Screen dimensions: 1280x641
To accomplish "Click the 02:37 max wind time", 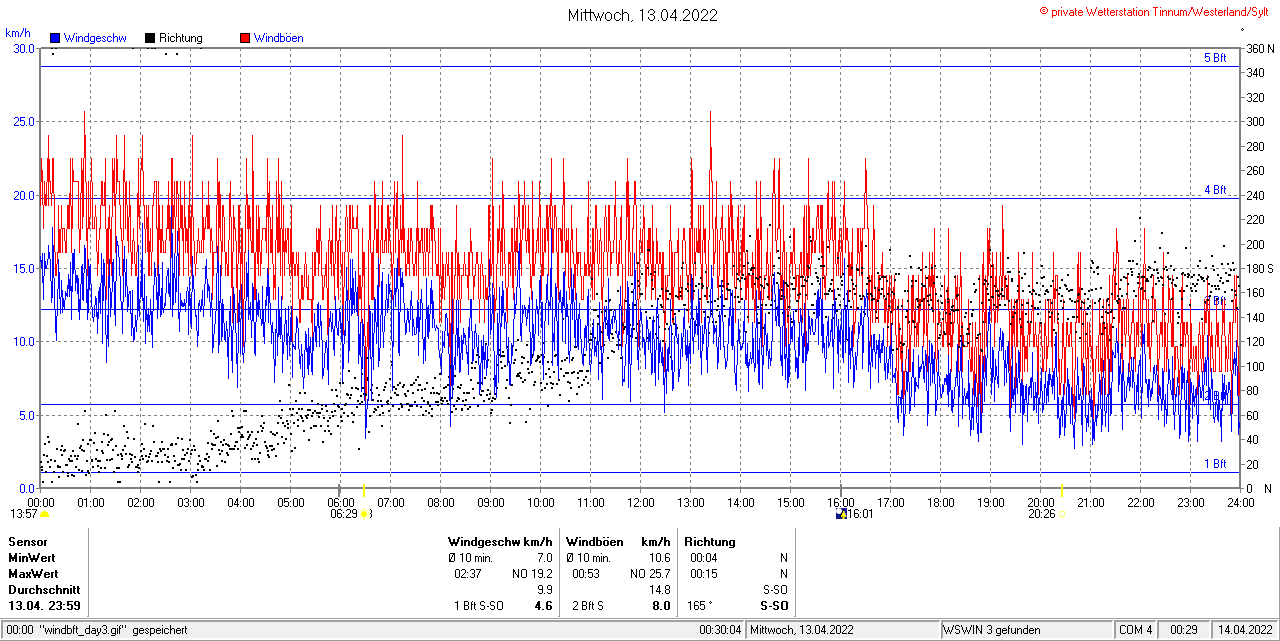I will pyautogui.click(x=468, y=574).
